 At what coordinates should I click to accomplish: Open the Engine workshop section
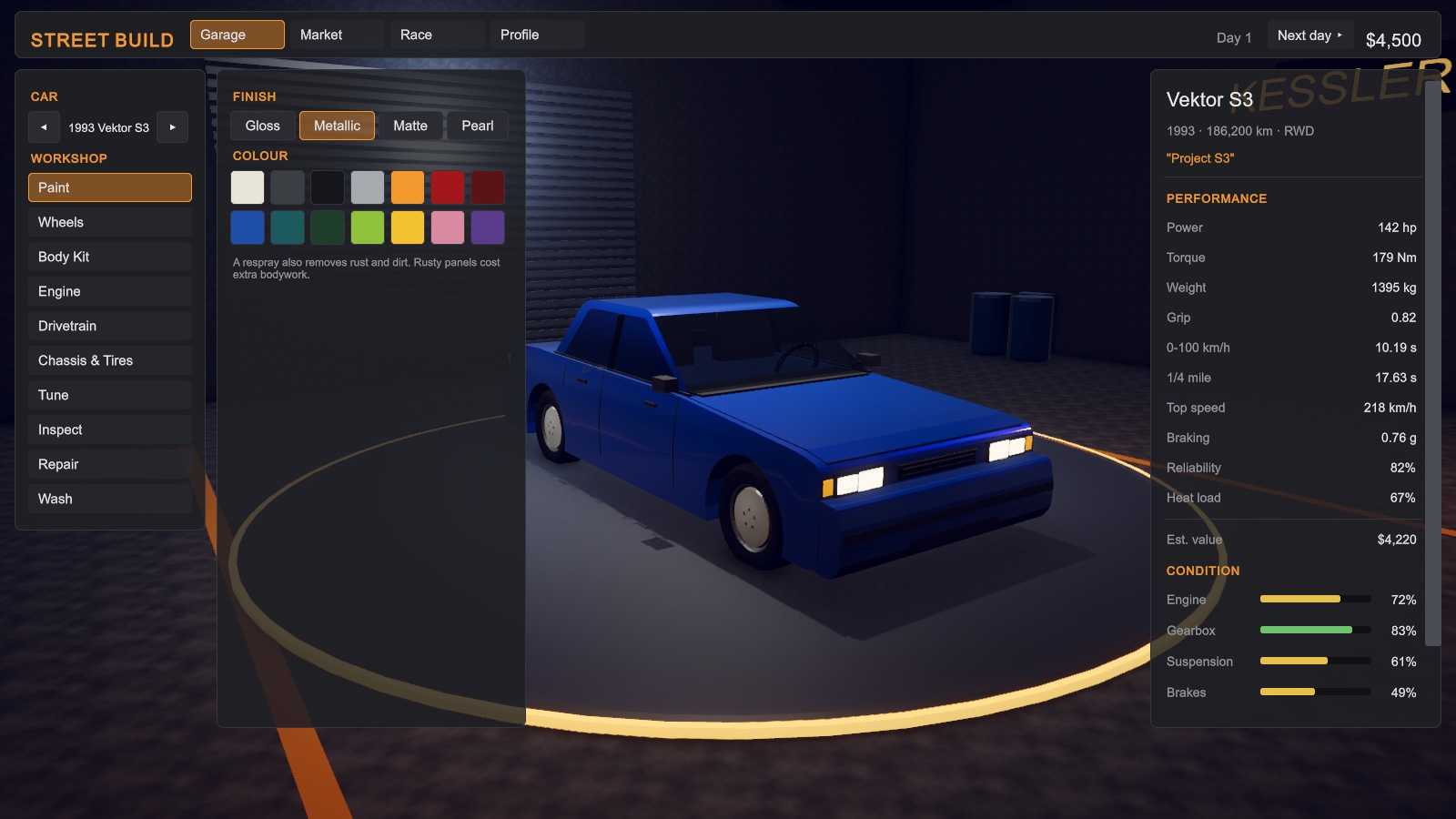[x=110, y=291]
